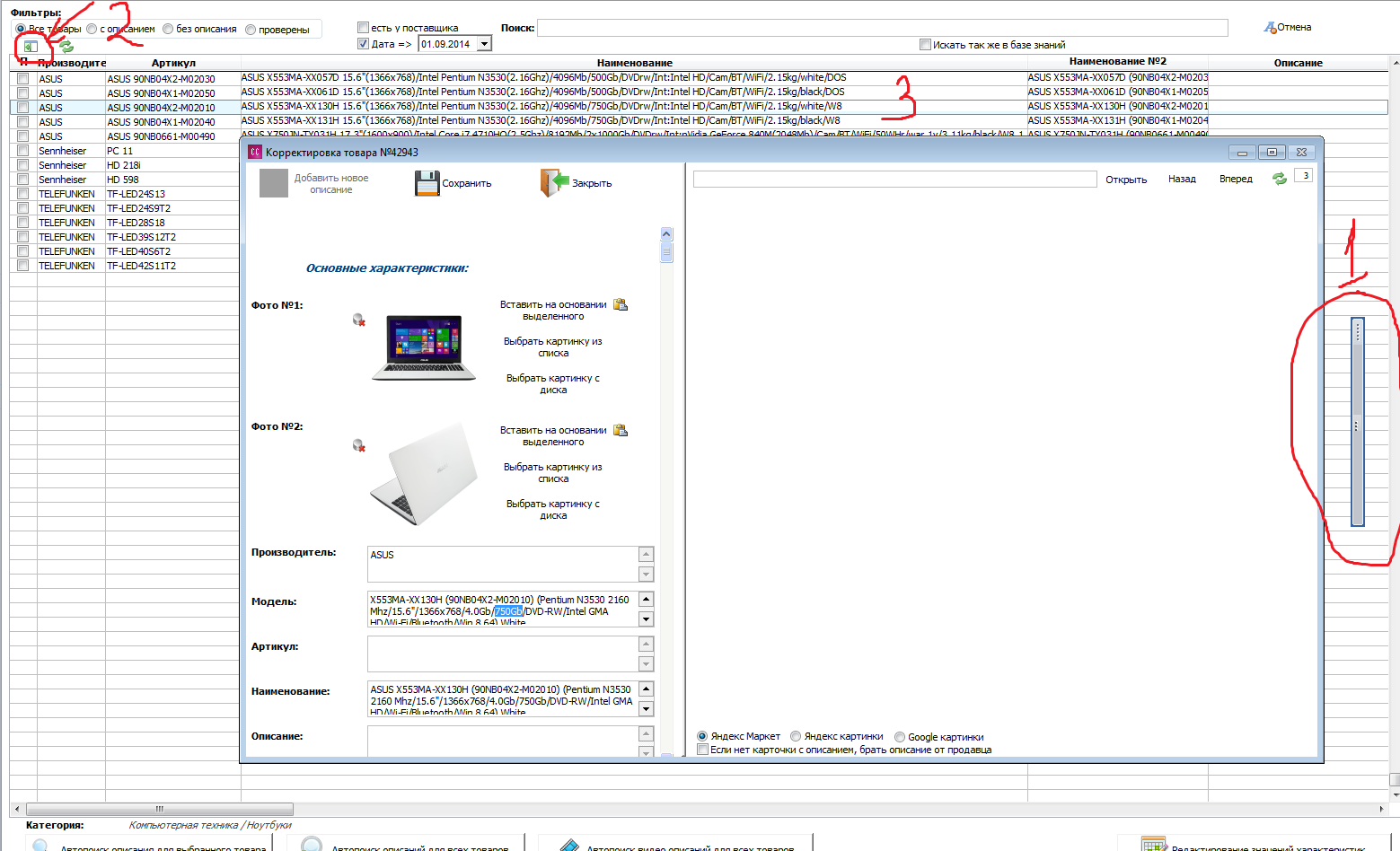Image resolution: width=1400 pixels, height=851 pixels.
Task: Click the Наименование №2 column header
Action: pos(1117,61)
